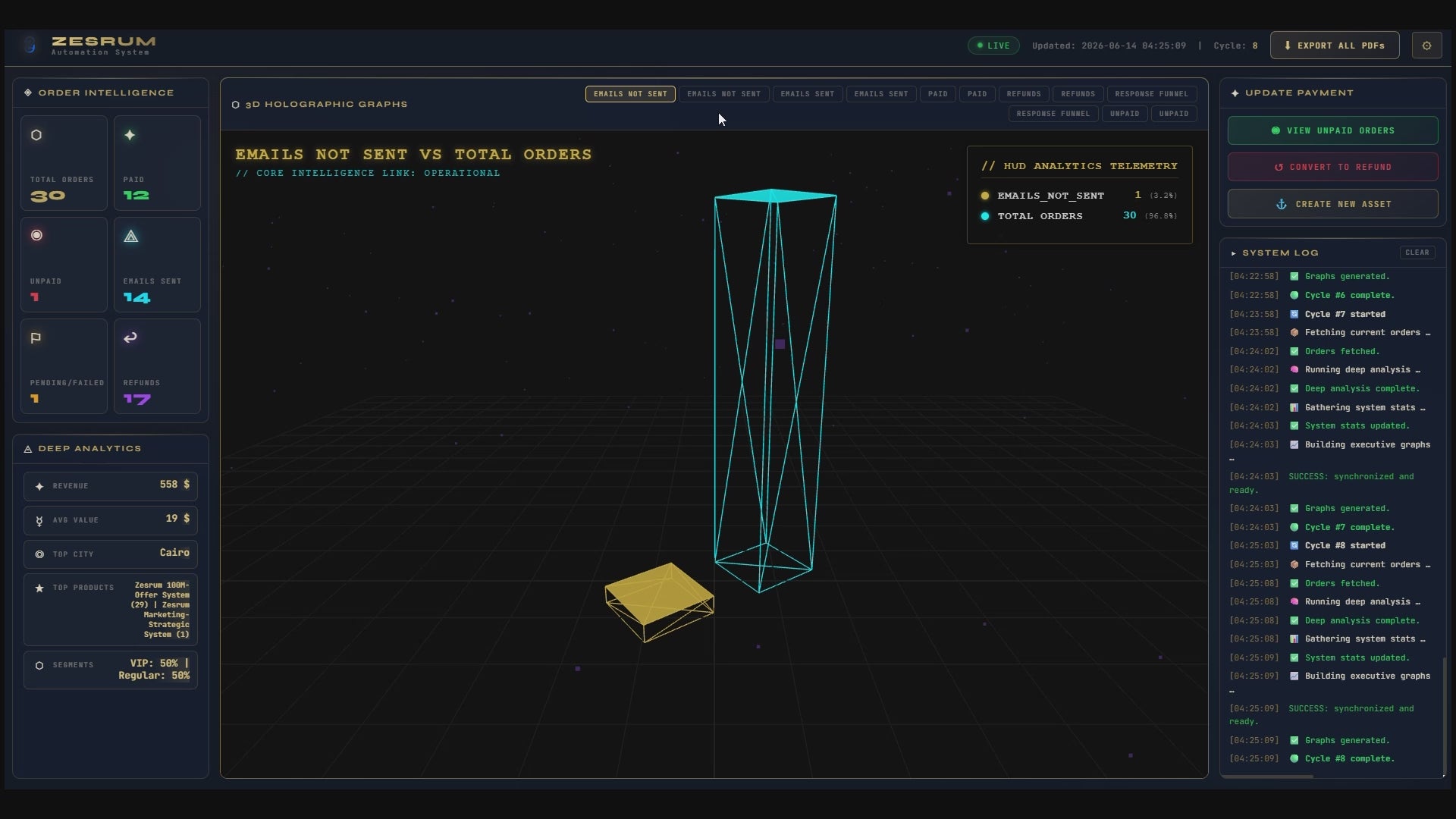This screenshot has width=1456, height=819.
Task: Toggle the LIVE status indicator
Action: tap(993, 45)
